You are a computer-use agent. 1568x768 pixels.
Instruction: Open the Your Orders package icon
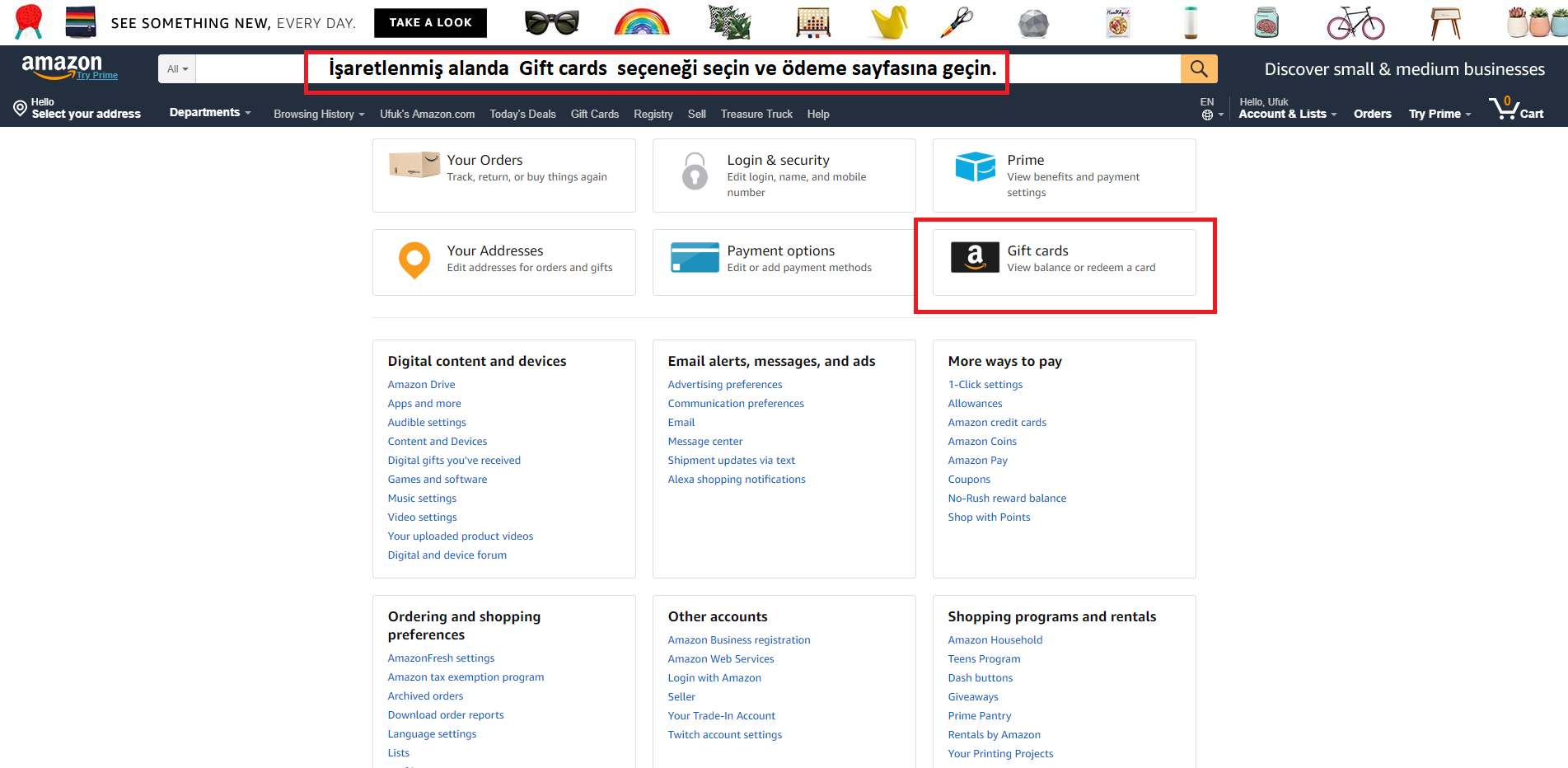pyautogui.click(x=414, y=164)
